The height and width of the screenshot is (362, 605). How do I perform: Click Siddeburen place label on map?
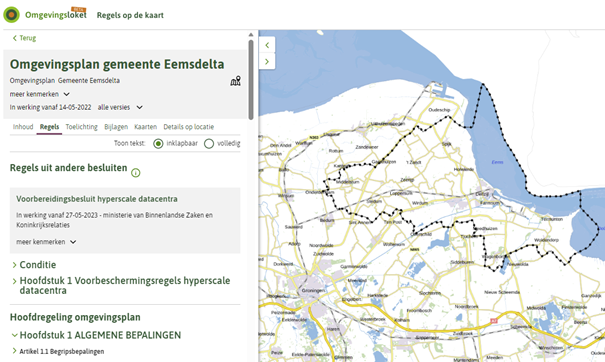462,262
